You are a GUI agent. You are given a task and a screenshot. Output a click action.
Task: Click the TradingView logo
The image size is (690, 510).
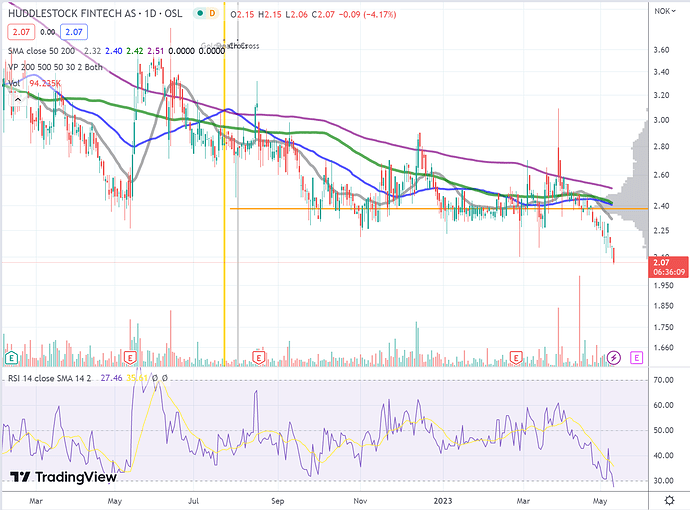63,477
